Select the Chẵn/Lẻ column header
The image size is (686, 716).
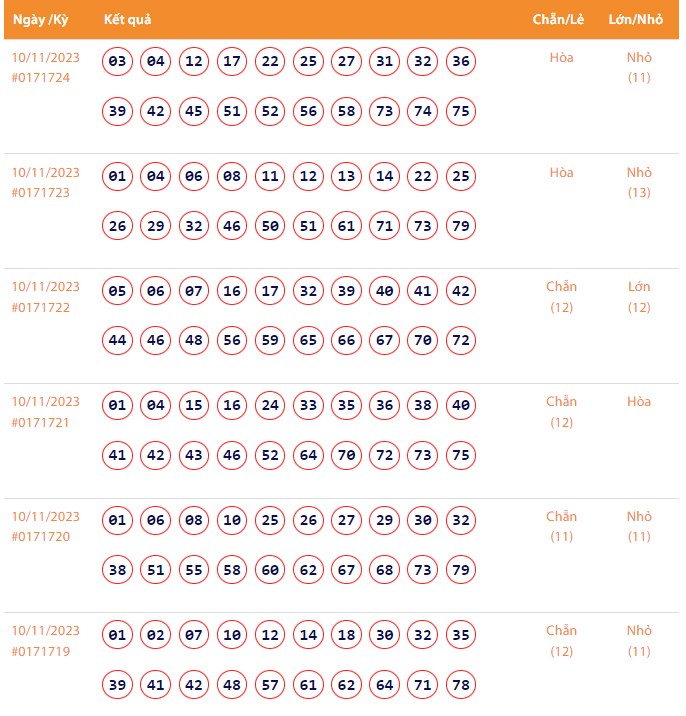click(x=558, y=20)
